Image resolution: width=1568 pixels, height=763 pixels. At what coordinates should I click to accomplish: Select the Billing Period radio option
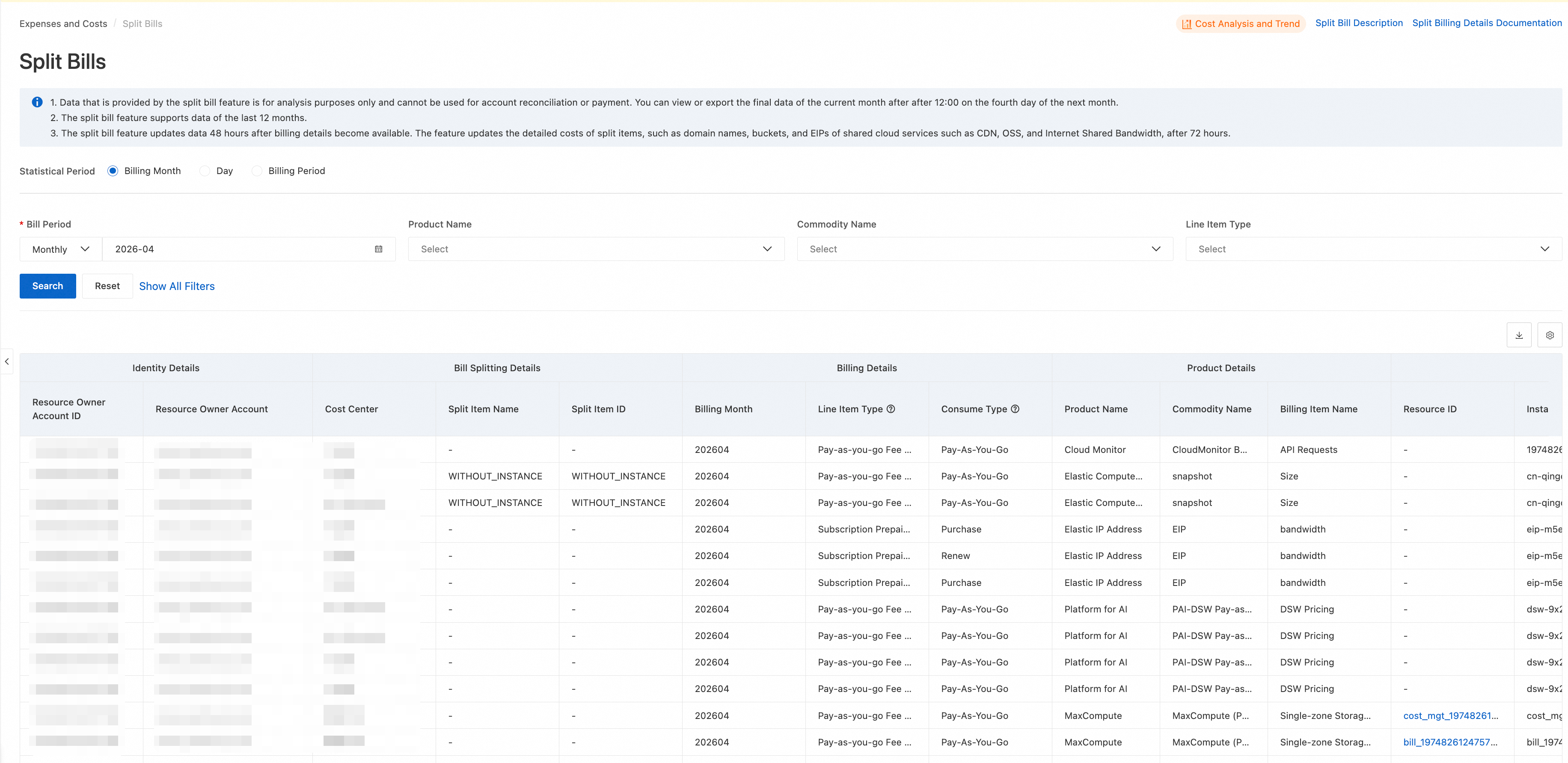coord(257,171)
